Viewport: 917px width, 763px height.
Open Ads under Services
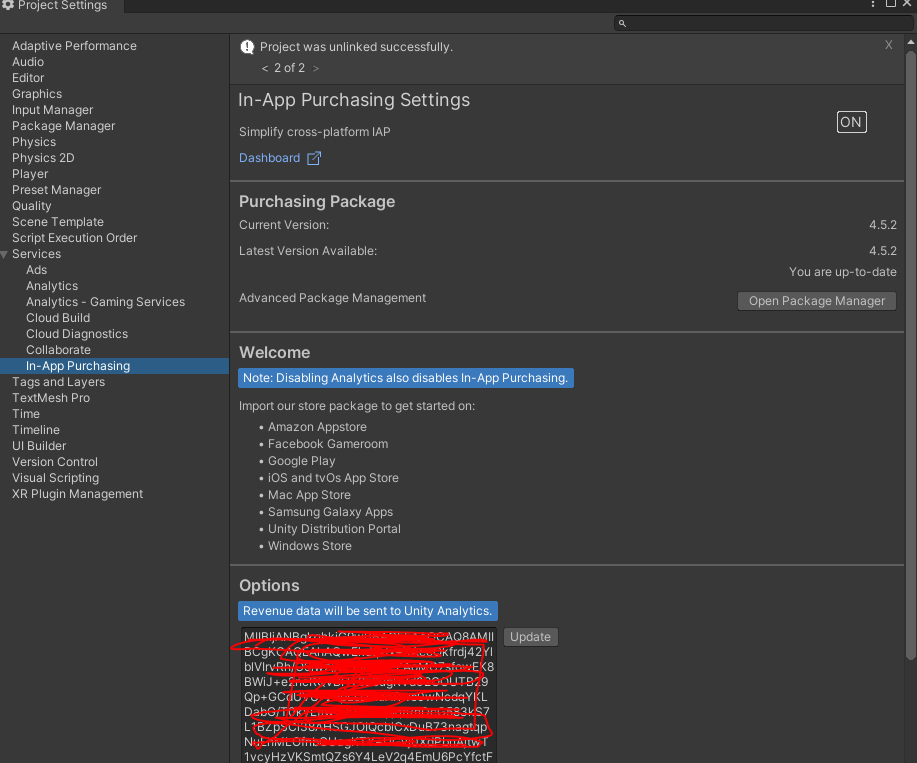[x=36, y=270]
